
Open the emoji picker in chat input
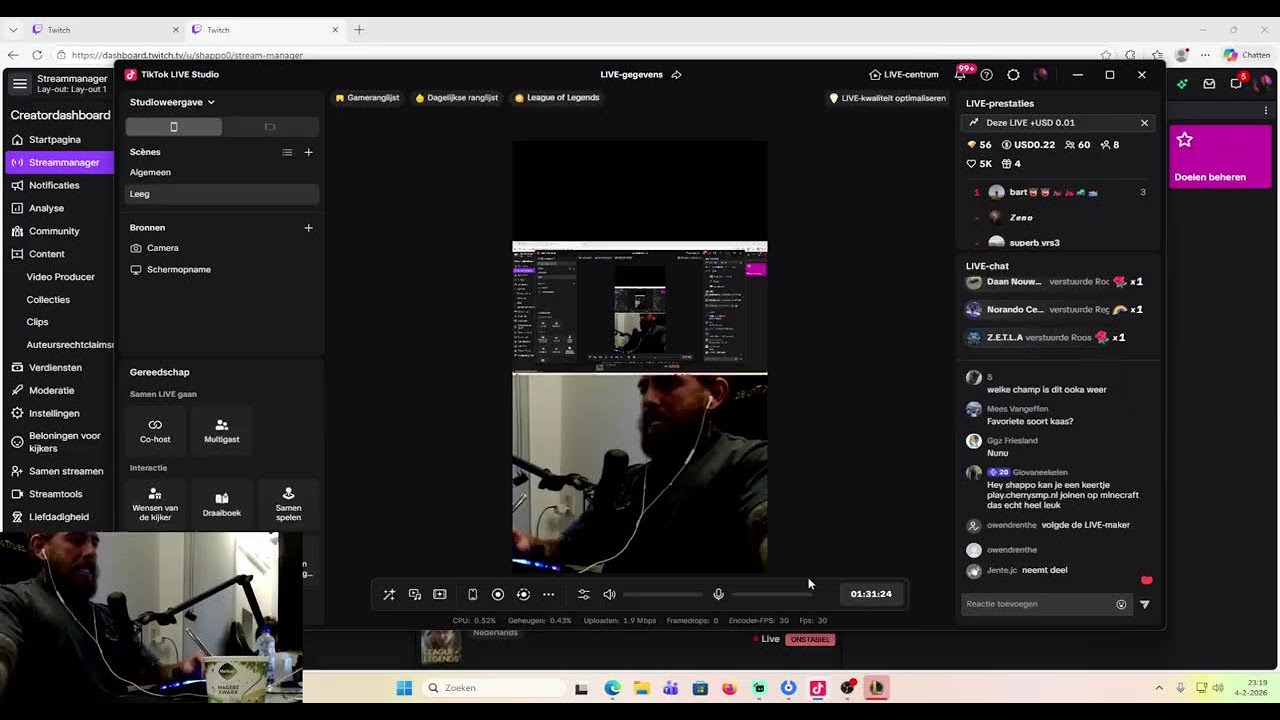pyautogui.click(x=1121, y=604)
